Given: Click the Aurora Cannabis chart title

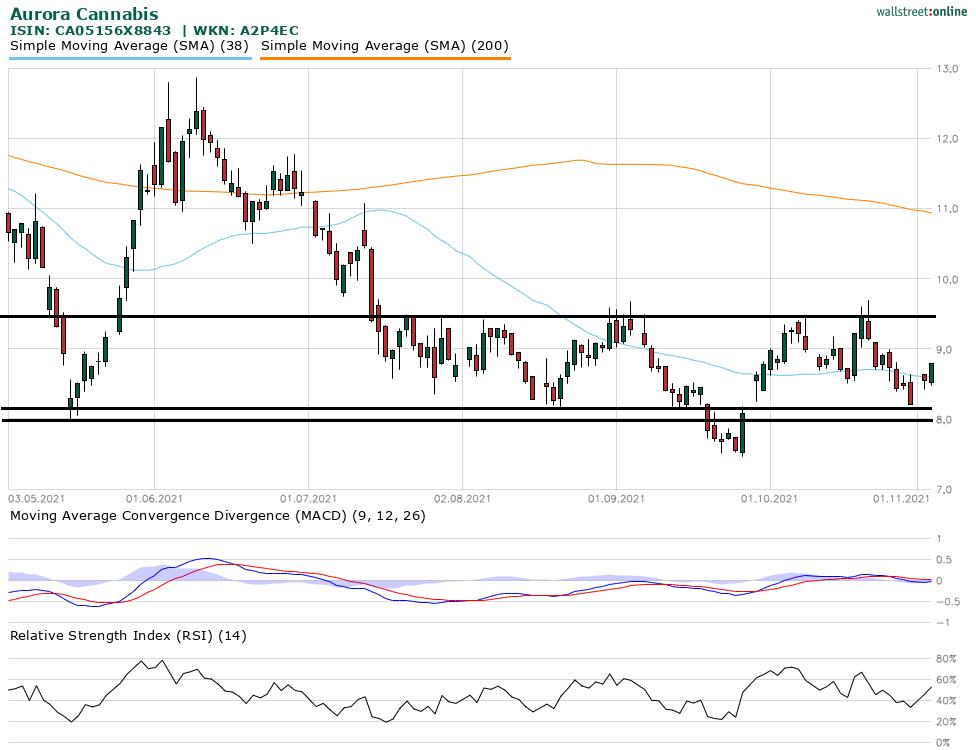Looking at the screenshot, I should 84,14.
